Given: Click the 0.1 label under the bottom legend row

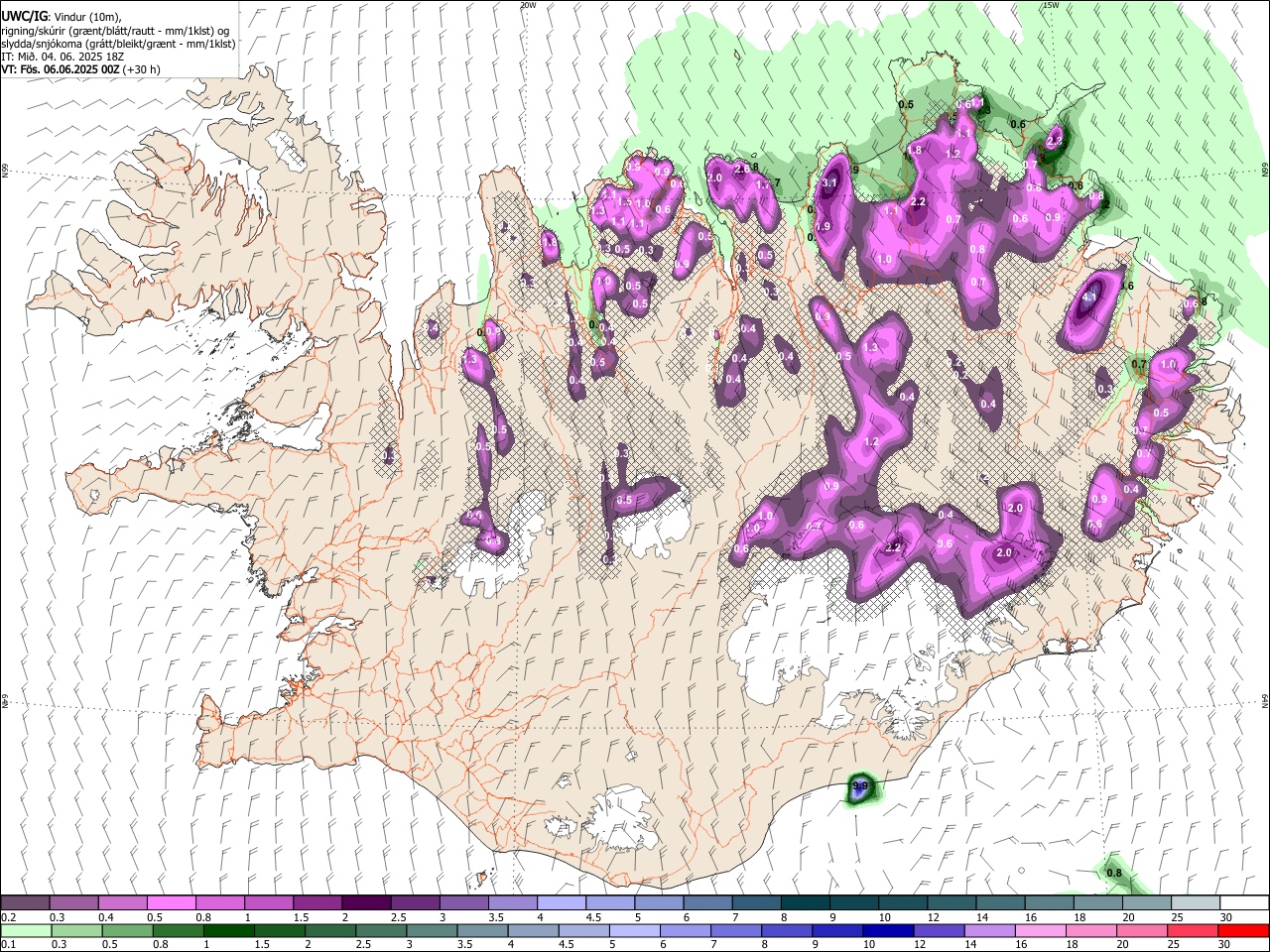Looking at the screenshot, I should [9, 944].
